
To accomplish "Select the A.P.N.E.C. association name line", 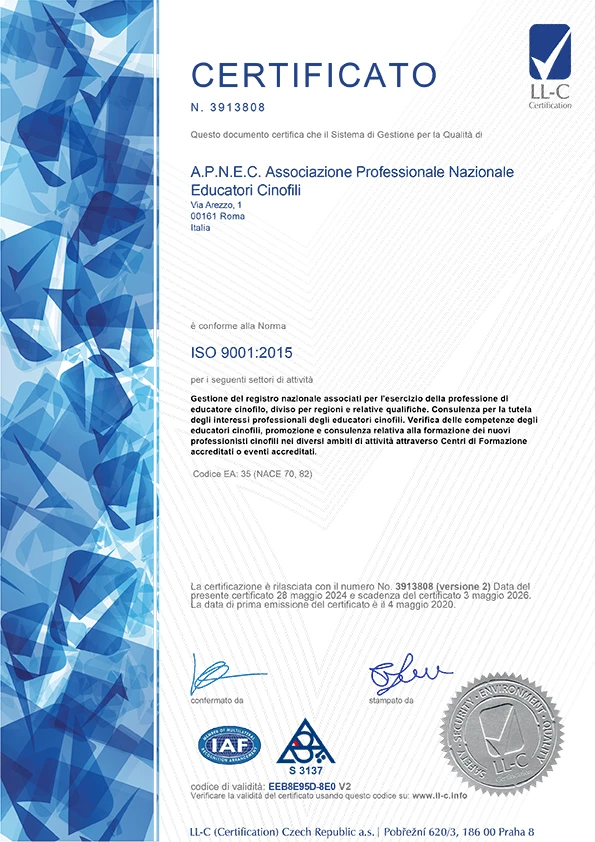I will tap(352, 172).
